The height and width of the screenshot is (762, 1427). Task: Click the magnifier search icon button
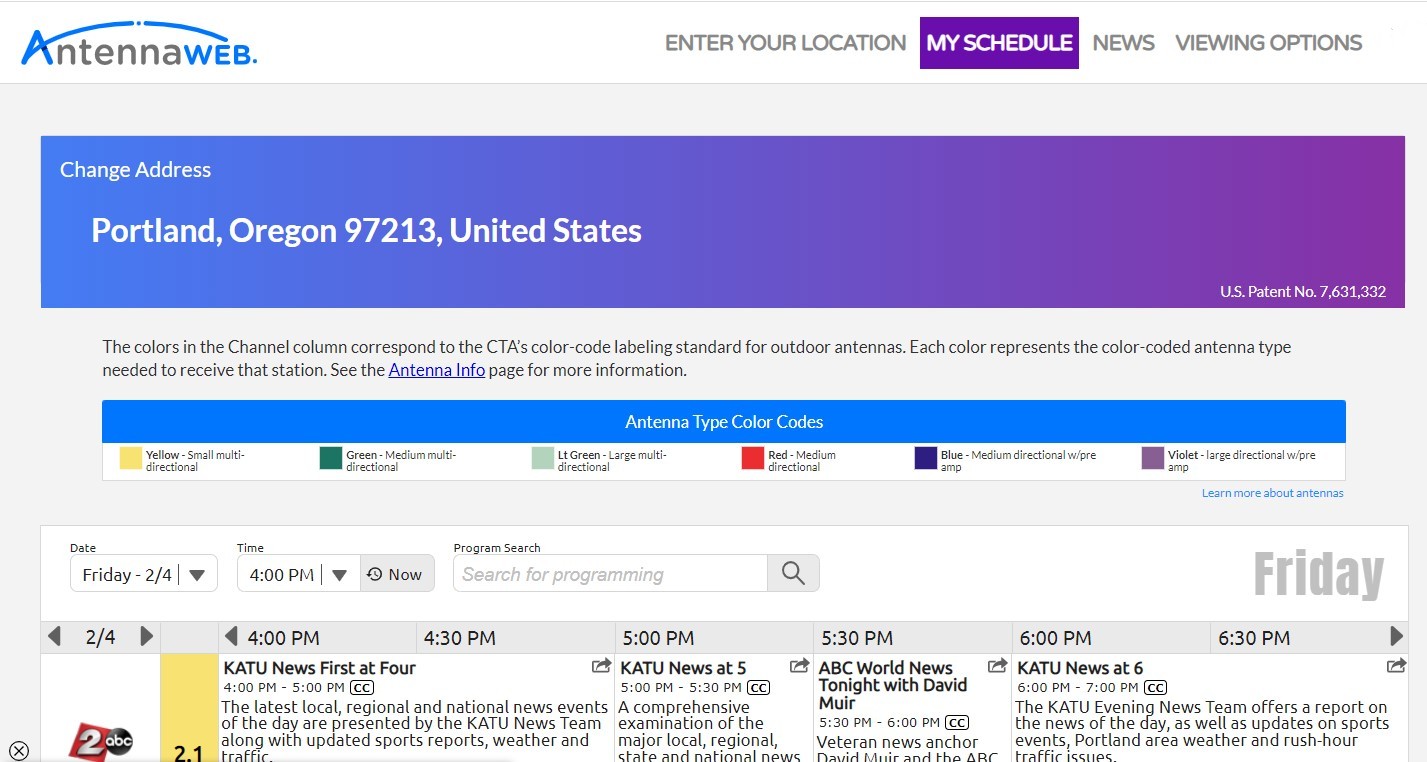point(793,573)
